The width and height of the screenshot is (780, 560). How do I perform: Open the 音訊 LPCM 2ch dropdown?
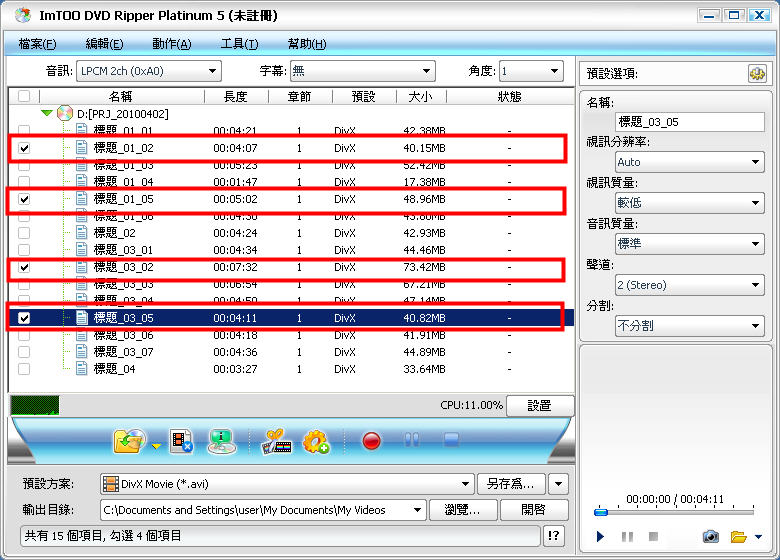149,71
